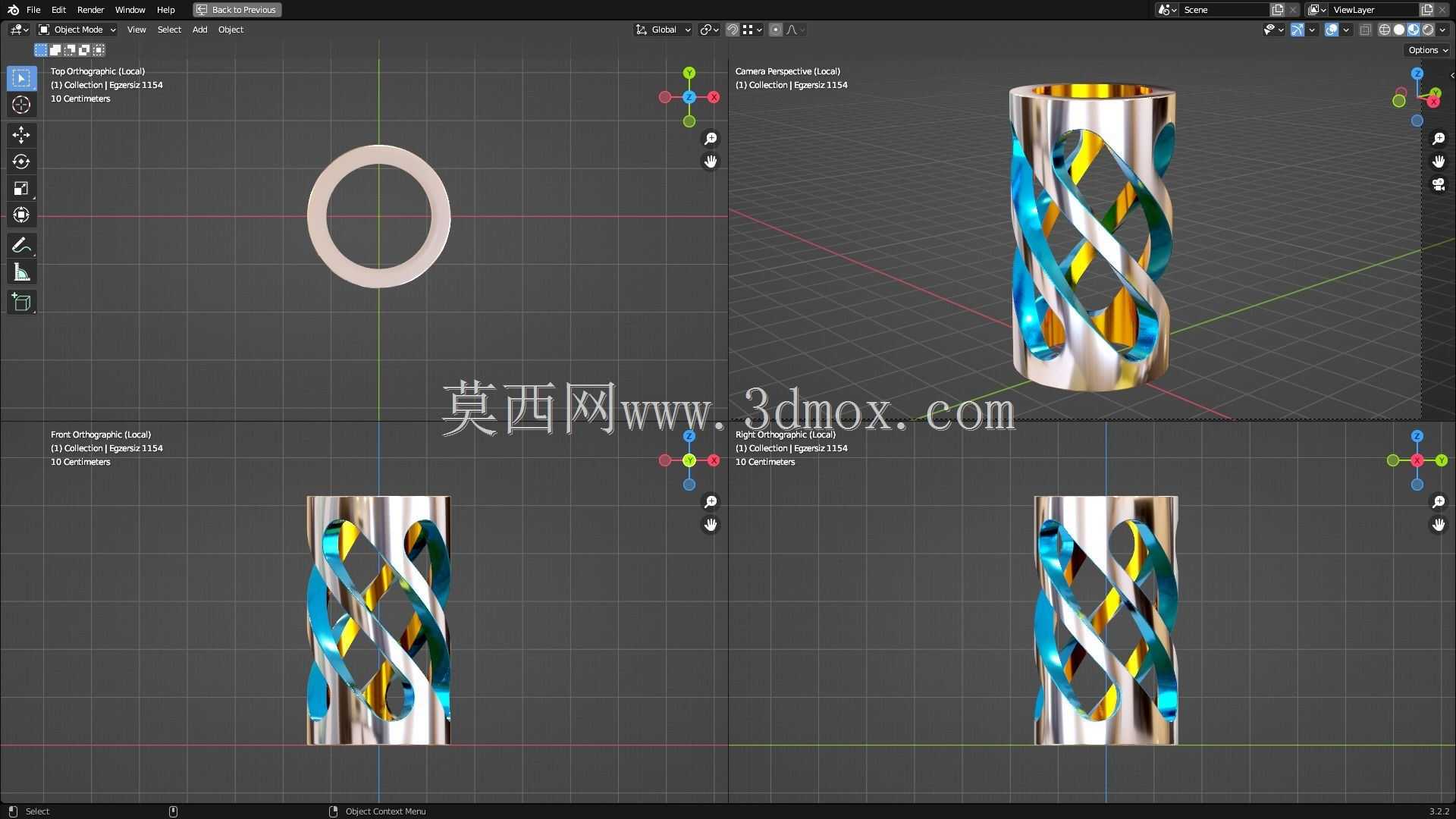This screenshot has width=1456, height=819.
Task: Open the viewport Add menu
Action: tap(199, 30)
